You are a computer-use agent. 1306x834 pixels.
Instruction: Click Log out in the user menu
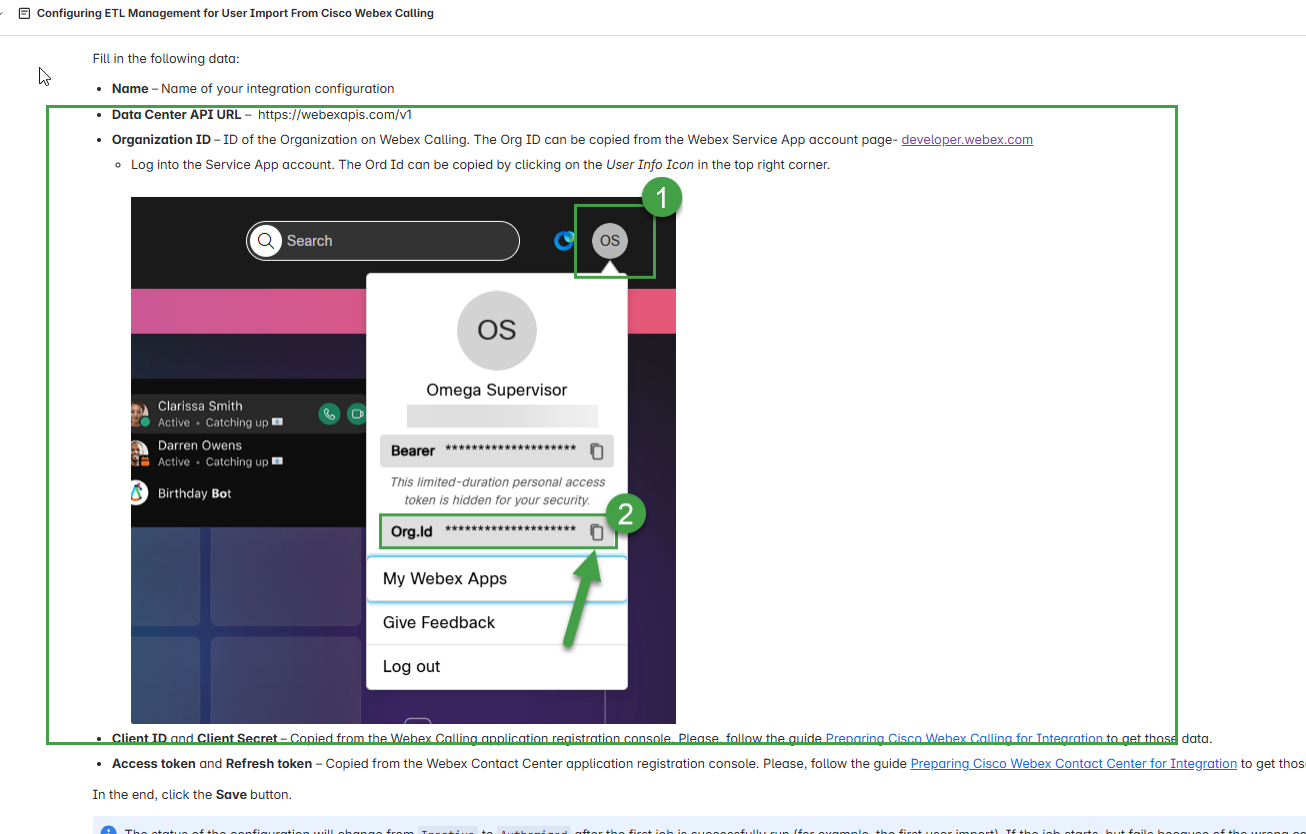[x=412, y=667]
